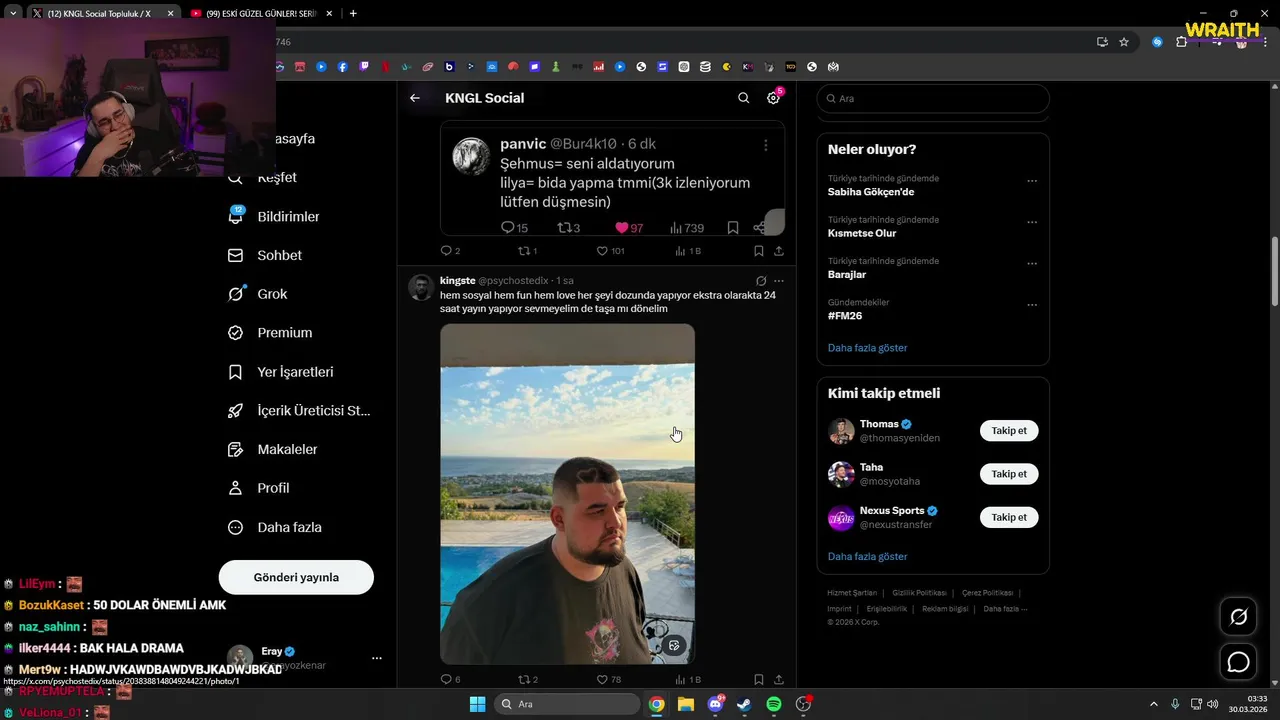
Task: Open floating Grok button at right
Action: [x=1238, y=617]
